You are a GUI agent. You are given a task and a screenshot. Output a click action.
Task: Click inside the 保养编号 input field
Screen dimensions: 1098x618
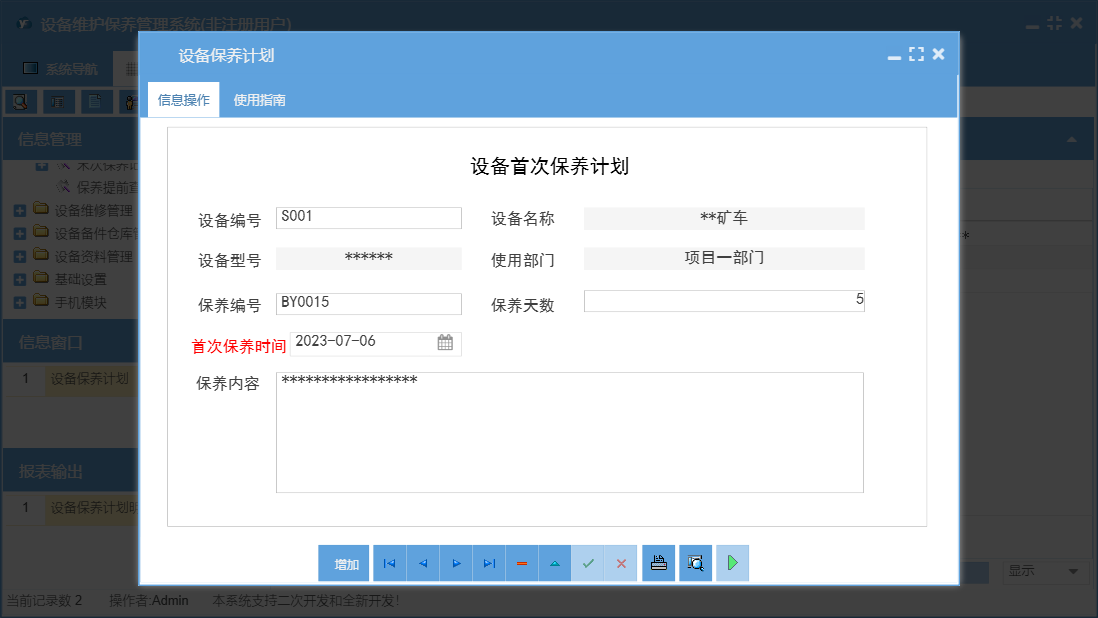tap(368, 303)
